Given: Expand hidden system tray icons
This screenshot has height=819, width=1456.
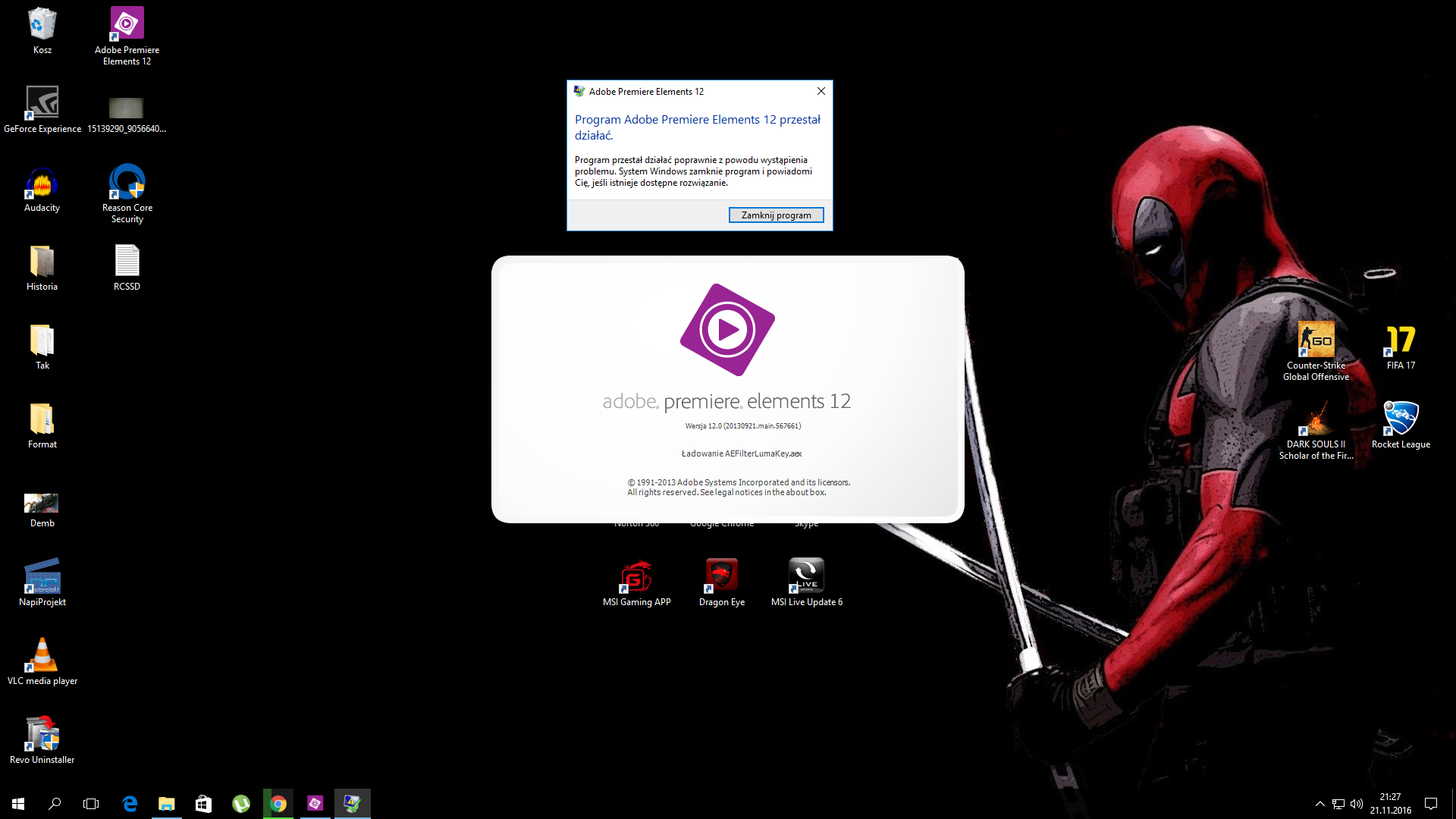Looking at the screenshot, I should pos(1319,804).
